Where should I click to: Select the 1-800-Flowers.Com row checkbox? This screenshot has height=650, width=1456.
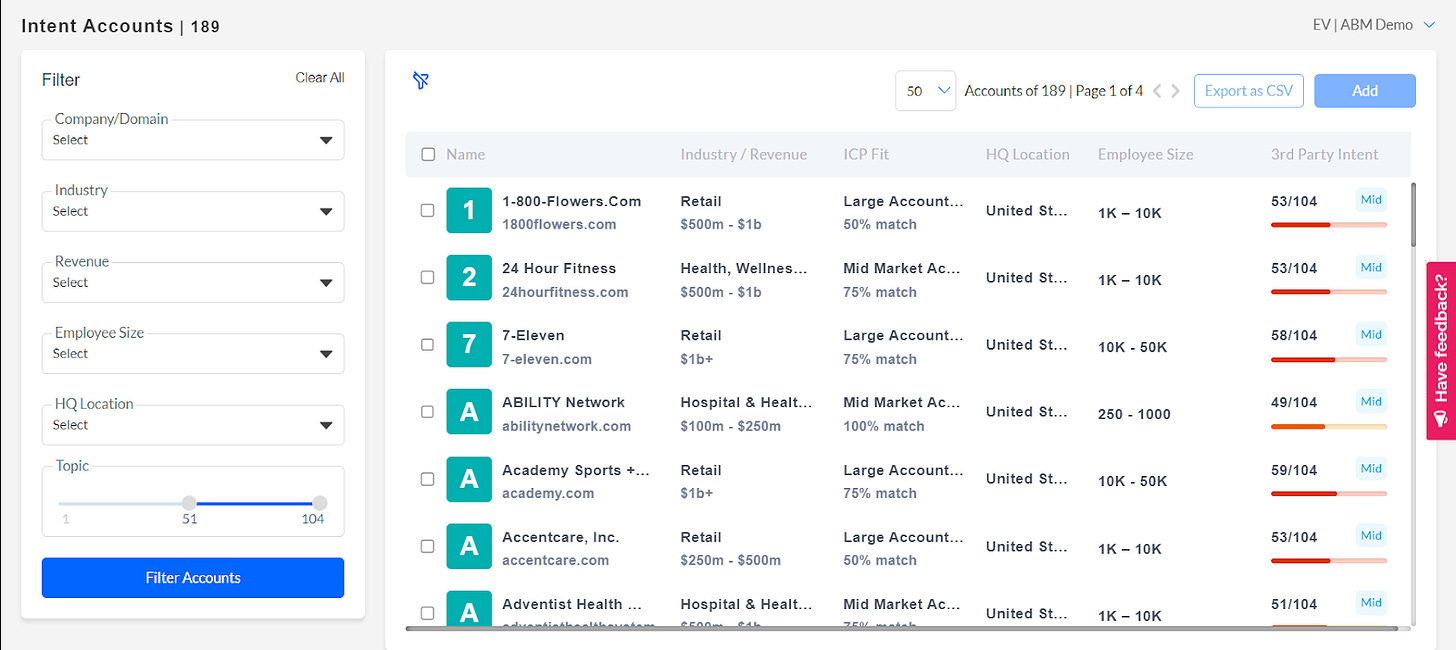point(427,210)
